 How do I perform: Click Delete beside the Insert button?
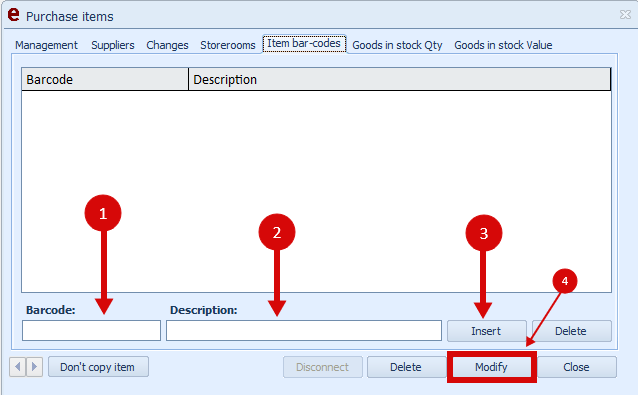point(572,331)
